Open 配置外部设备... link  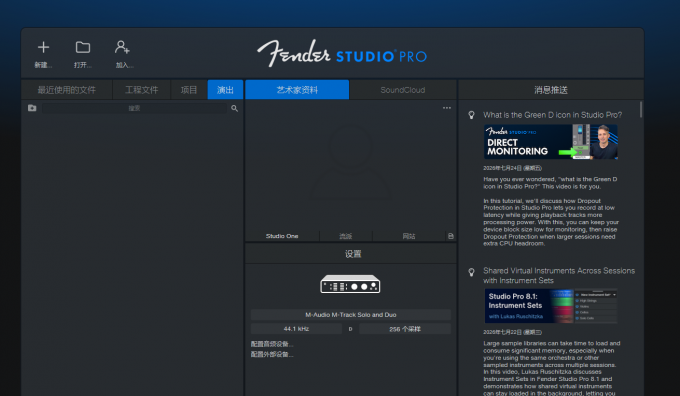click(x=272, y=354)
